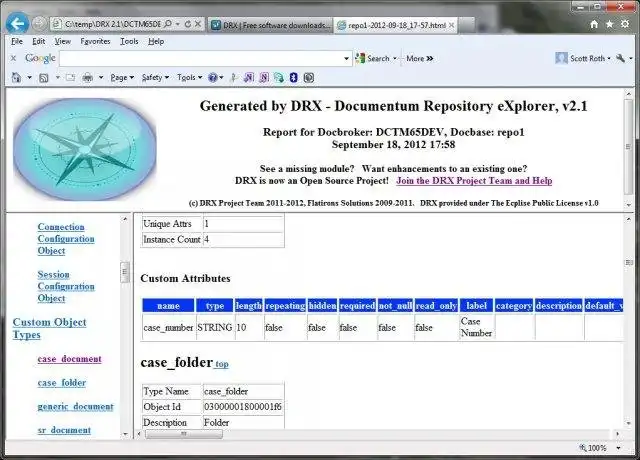Refresh the page from address bar
The height and width of the screenshot is (460, 640).
[x=188, y=24]
